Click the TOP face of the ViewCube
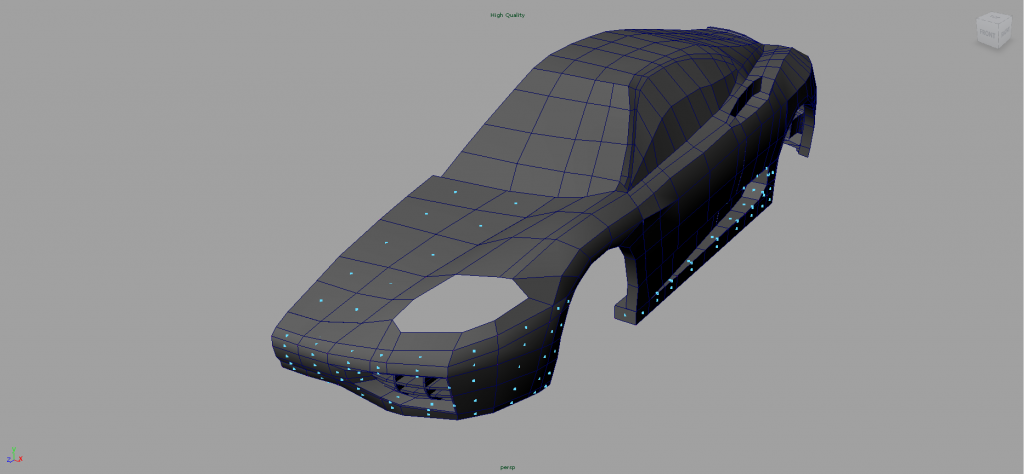The image size is (1024, 474). [992, 19]
